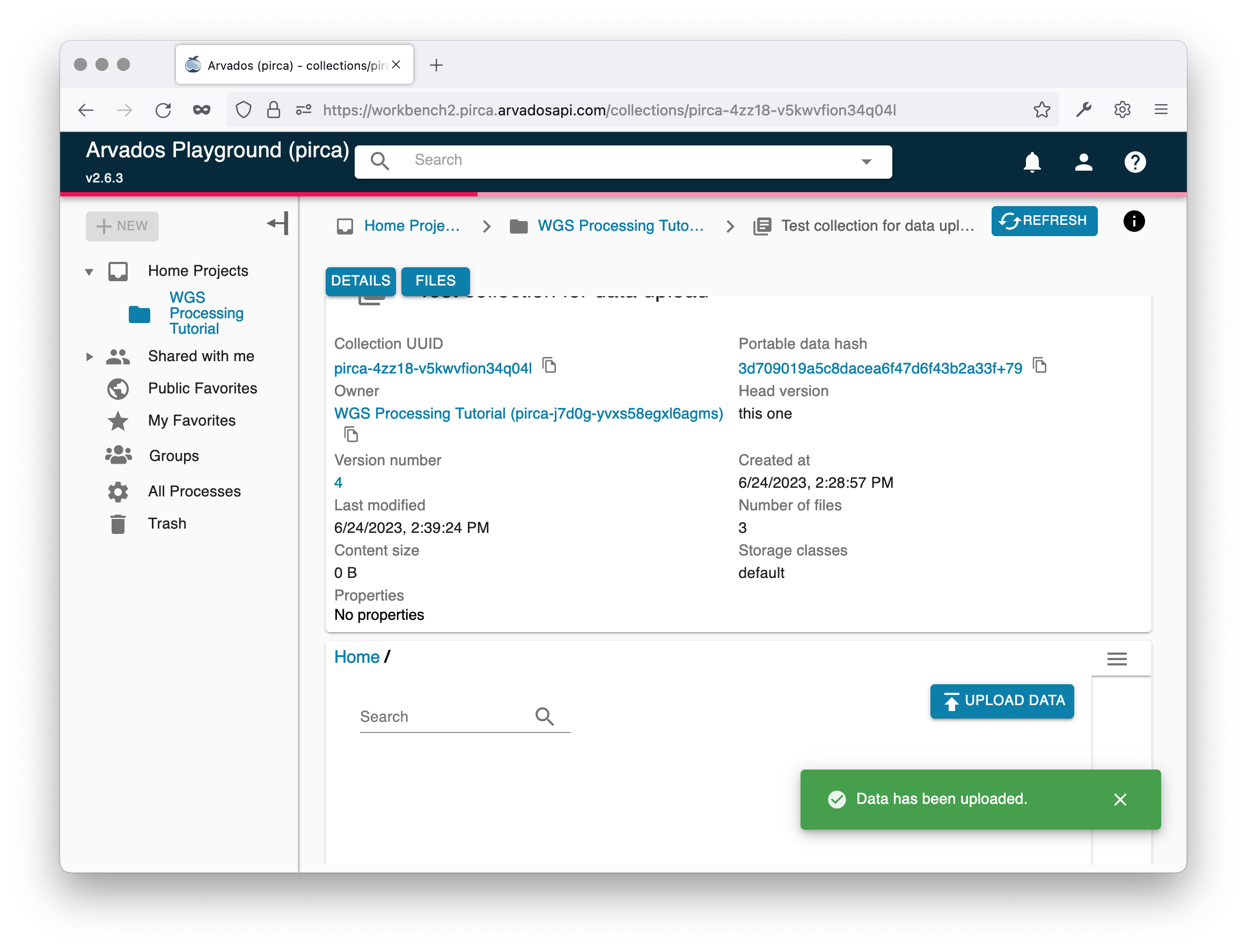Open the file list hamburger menu

tap(1117, 658)
